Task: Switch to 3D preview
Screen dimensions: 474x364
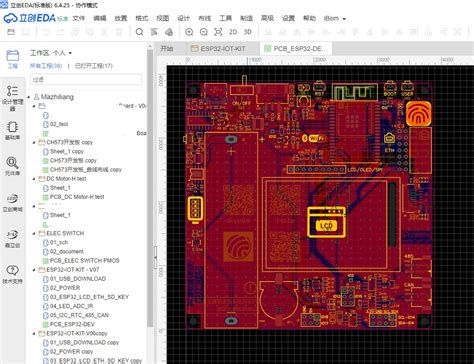Action: [x=247, y=32]
